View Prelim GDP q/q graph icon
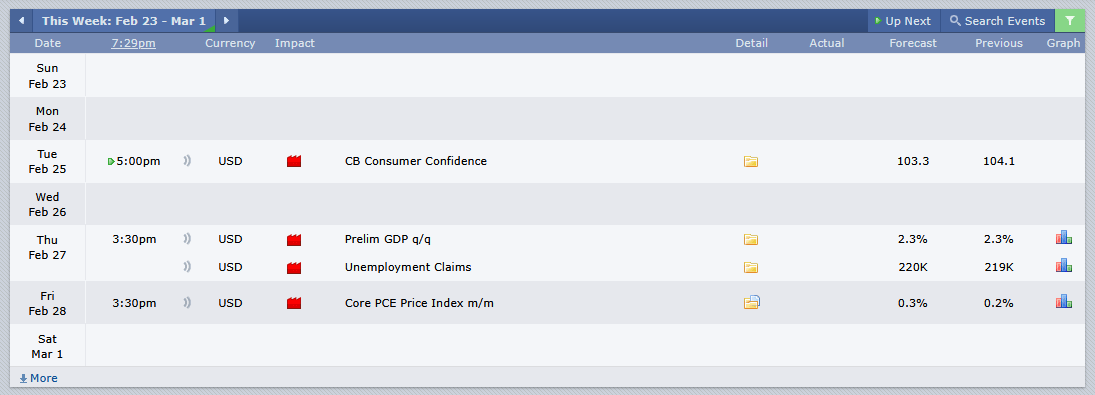The width and height of the screenshot is (1095, 395). 1063,238
